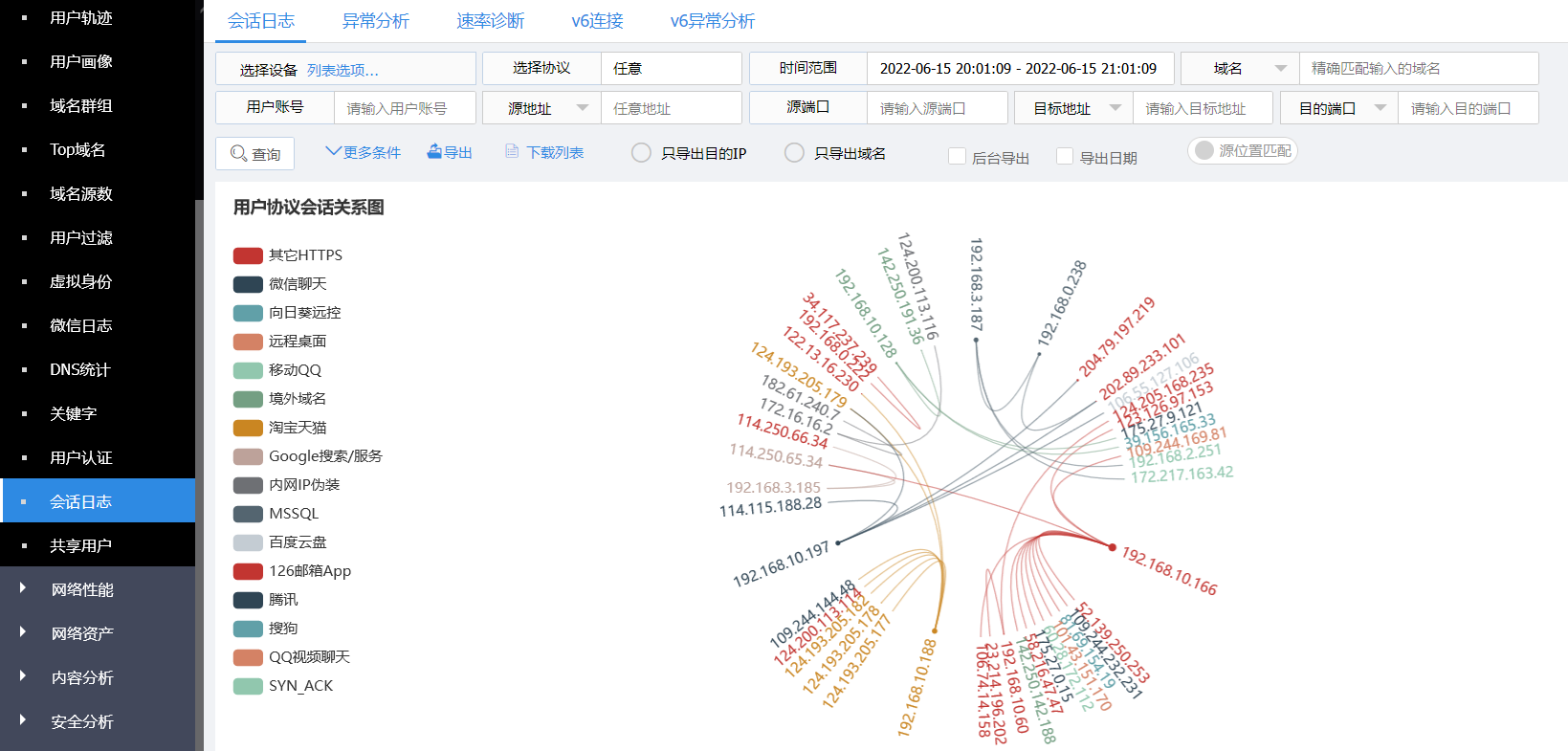
Task: Click the 用户账号 input field
Action: (404, 108)
